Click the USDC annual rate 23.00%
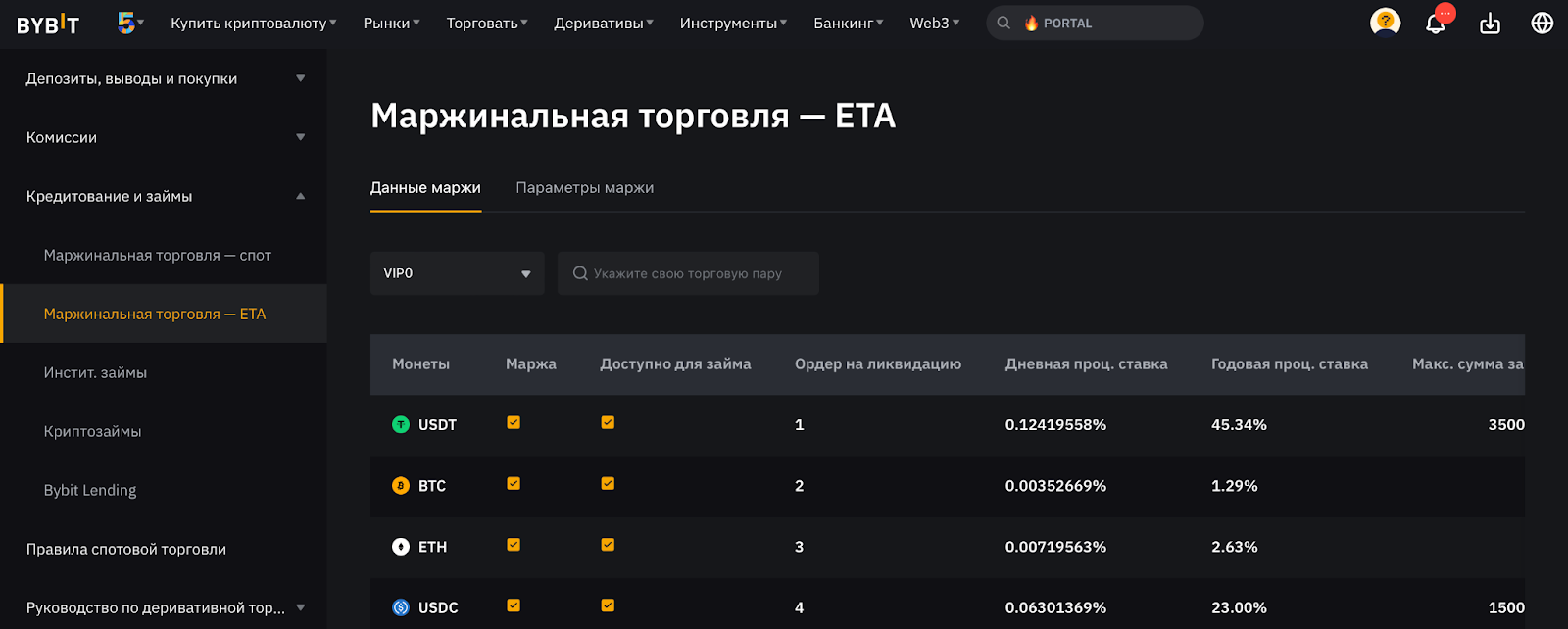 coord(1239,607)
